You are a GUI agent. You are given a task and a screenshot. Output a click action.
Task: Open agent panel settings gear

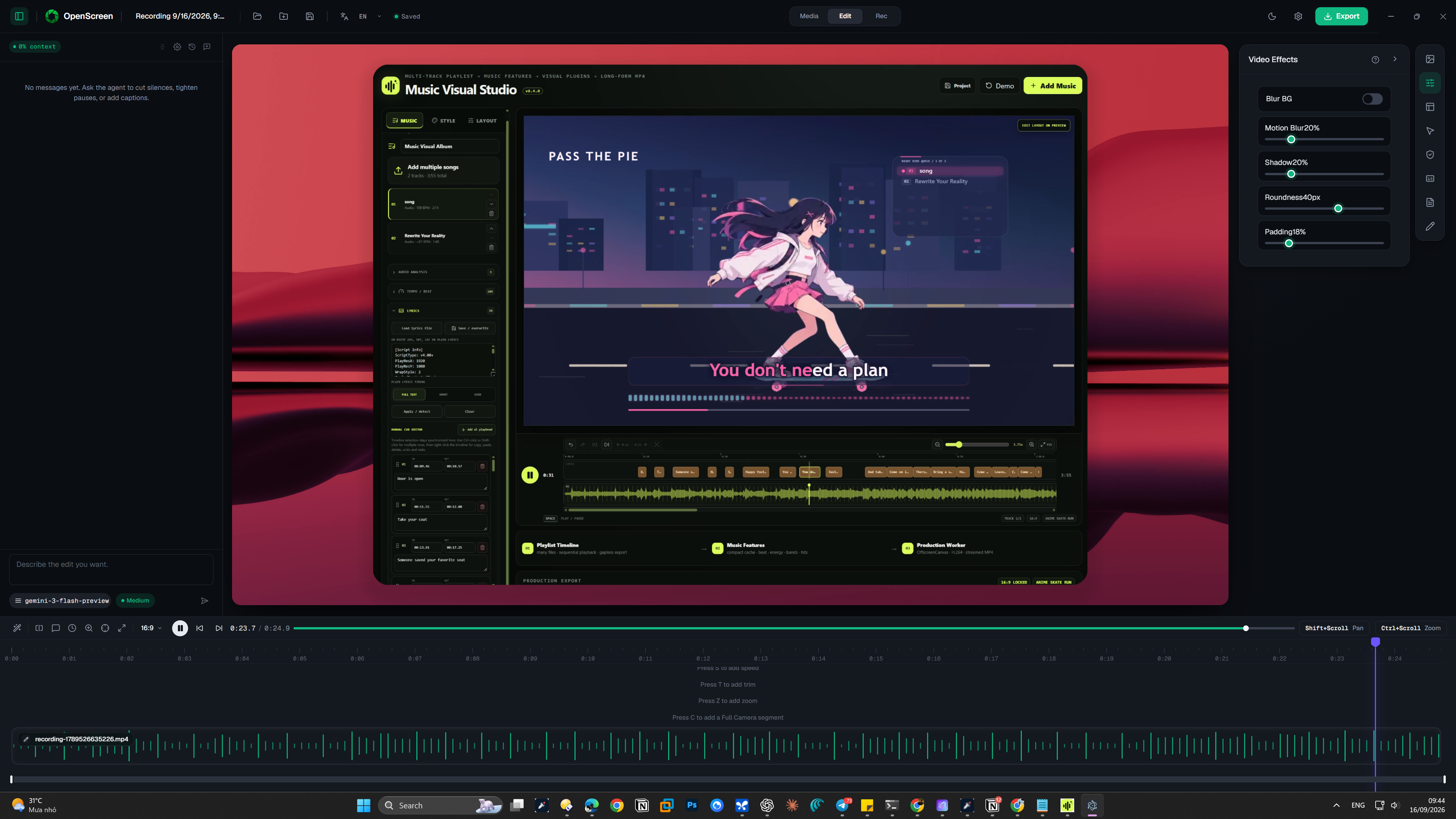click(177, 47)
